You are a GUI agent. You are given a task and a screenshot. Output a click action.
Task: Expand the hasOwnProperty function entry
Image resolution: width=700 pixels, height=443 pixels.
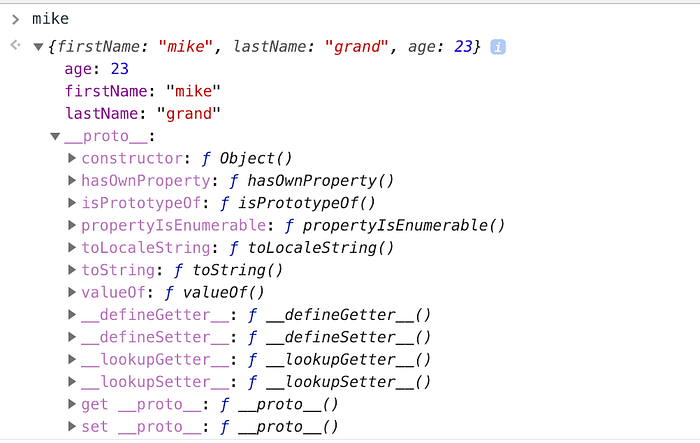72,181
